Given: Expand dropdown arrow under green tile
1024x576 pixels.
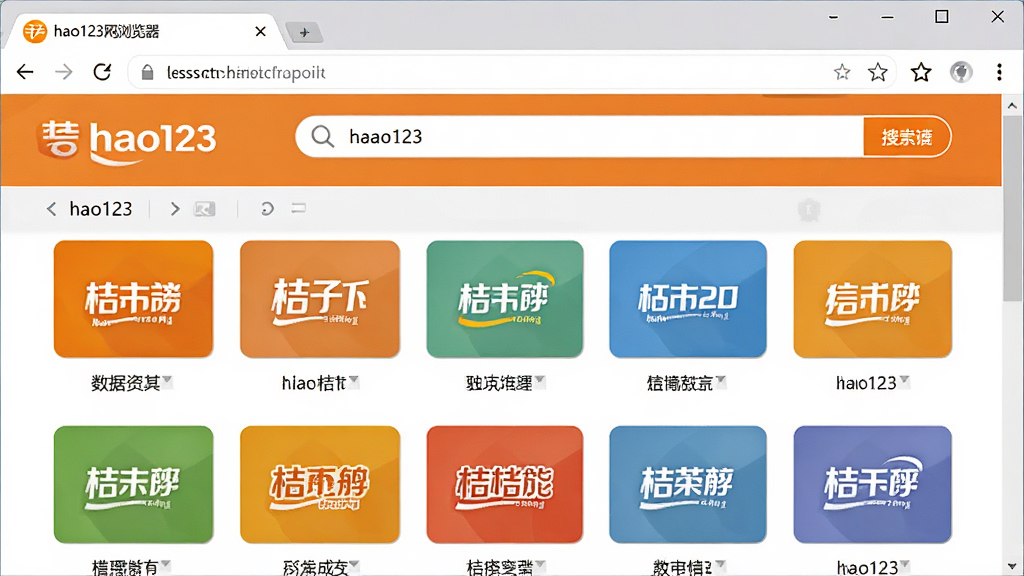Looking at the screenshot, I should (166, 564).
